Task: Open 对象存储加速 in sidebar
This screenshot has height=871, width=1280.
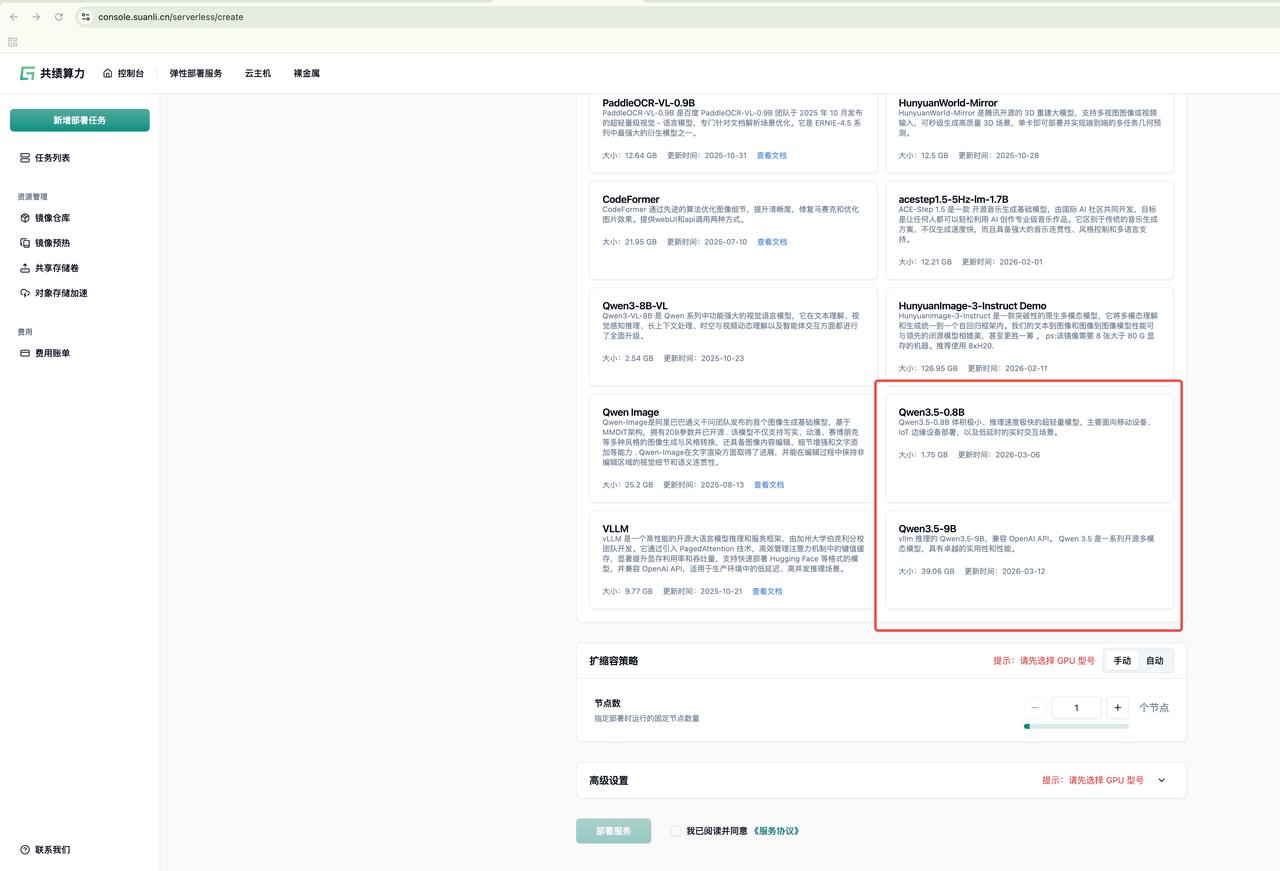Action: [61, 293]
